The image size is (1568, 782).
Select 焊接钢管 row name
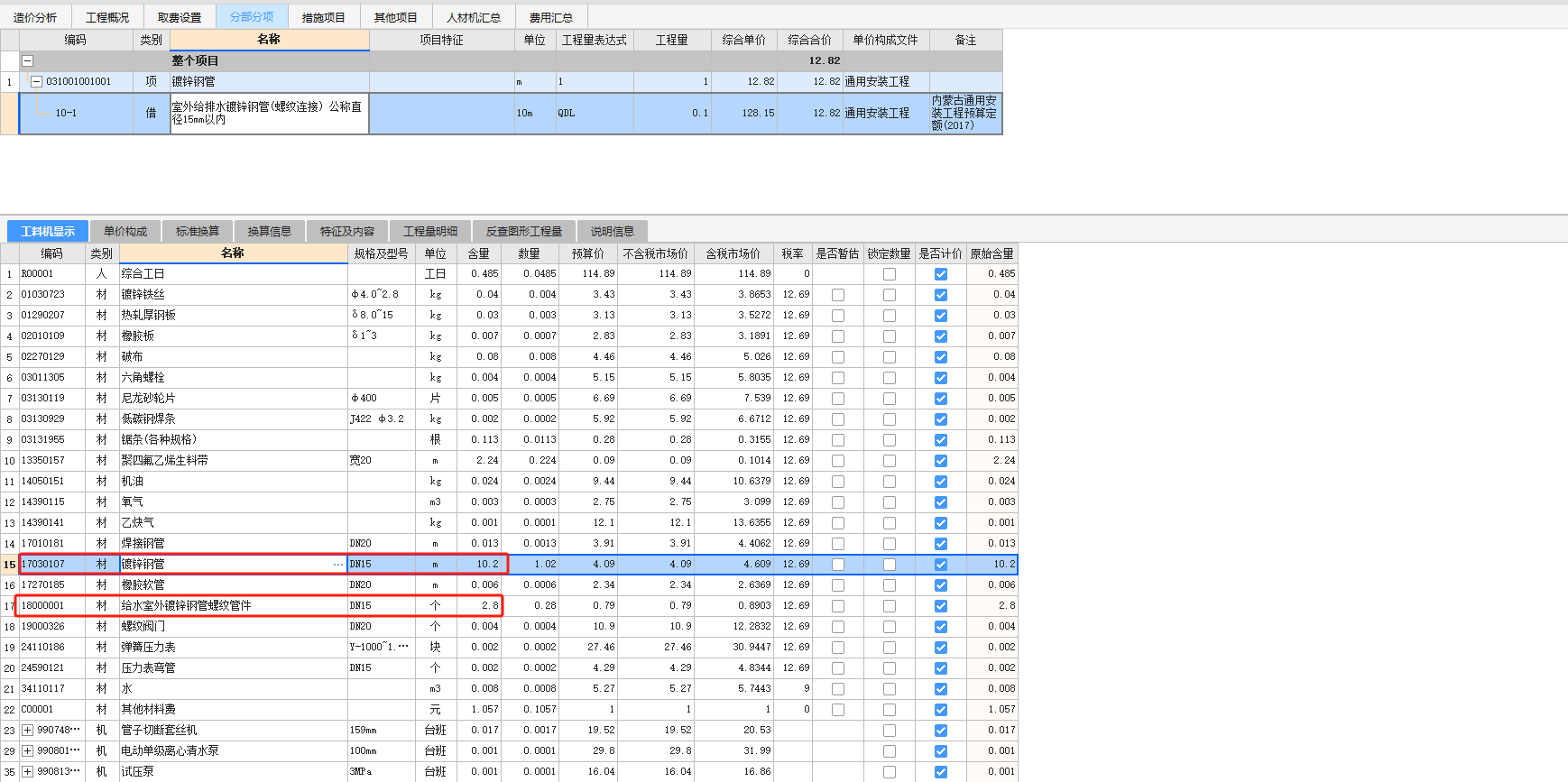tap(234, 544)
